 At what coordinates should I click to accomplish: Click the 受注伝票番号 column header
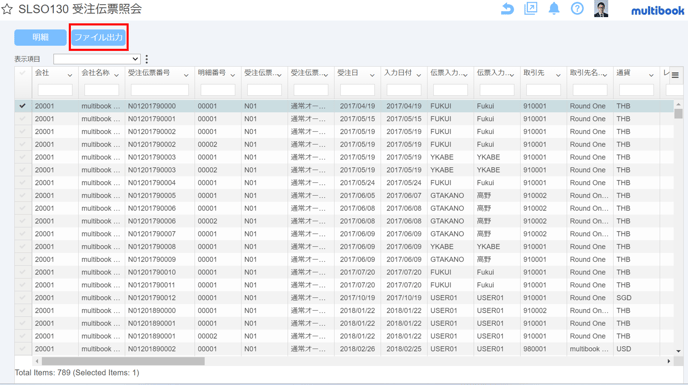(x=149, y=73)
